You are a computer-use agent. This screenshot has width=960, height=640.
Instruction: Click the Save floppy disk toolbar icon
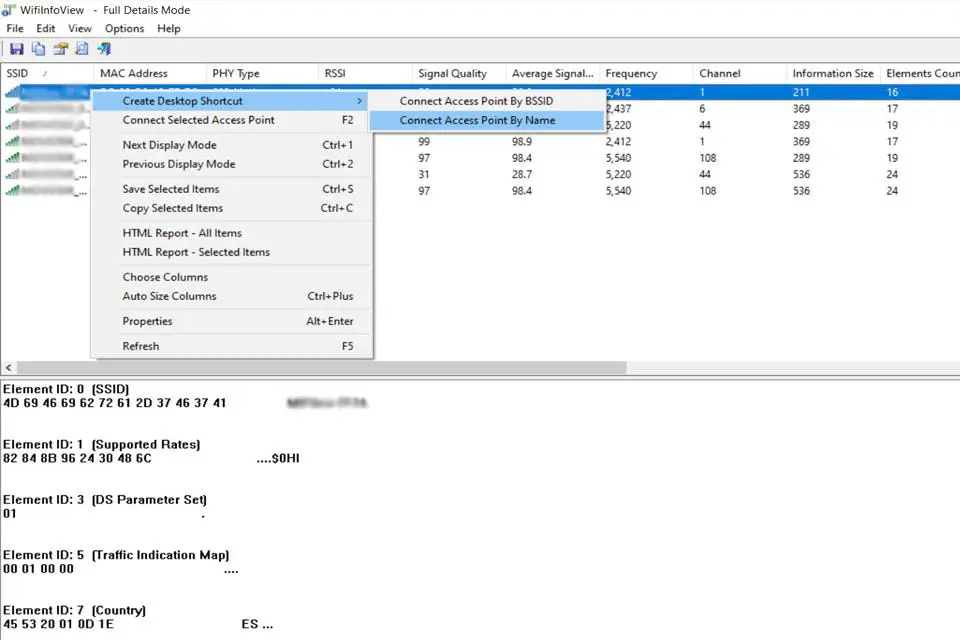pos(17,49)
